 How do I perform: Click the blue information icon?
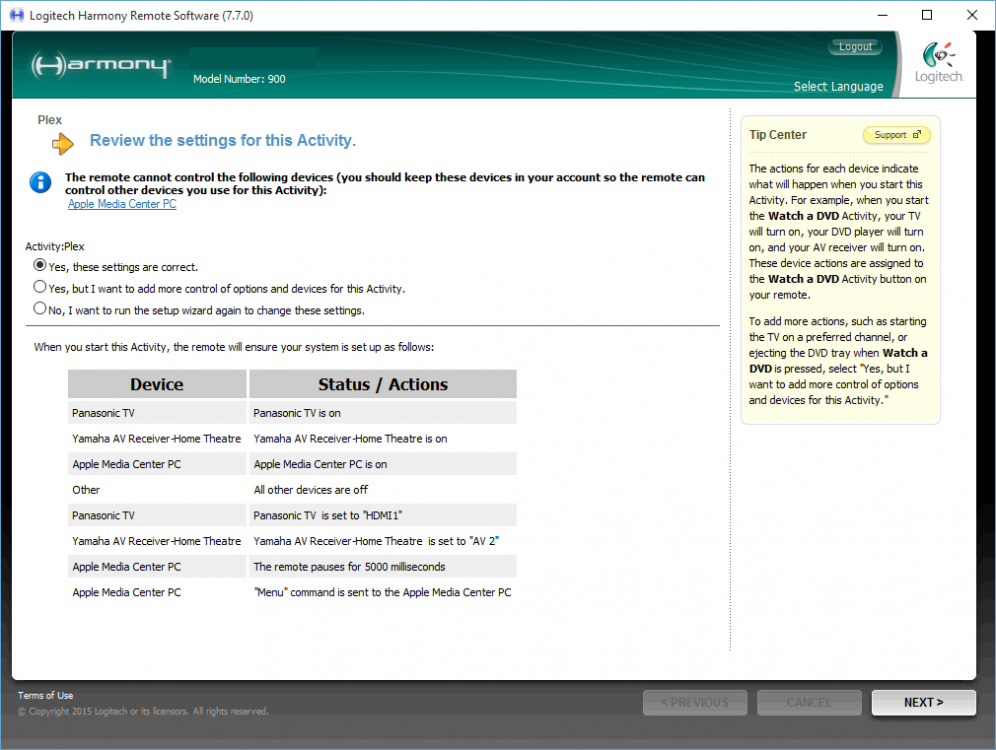tap(40, 182)
